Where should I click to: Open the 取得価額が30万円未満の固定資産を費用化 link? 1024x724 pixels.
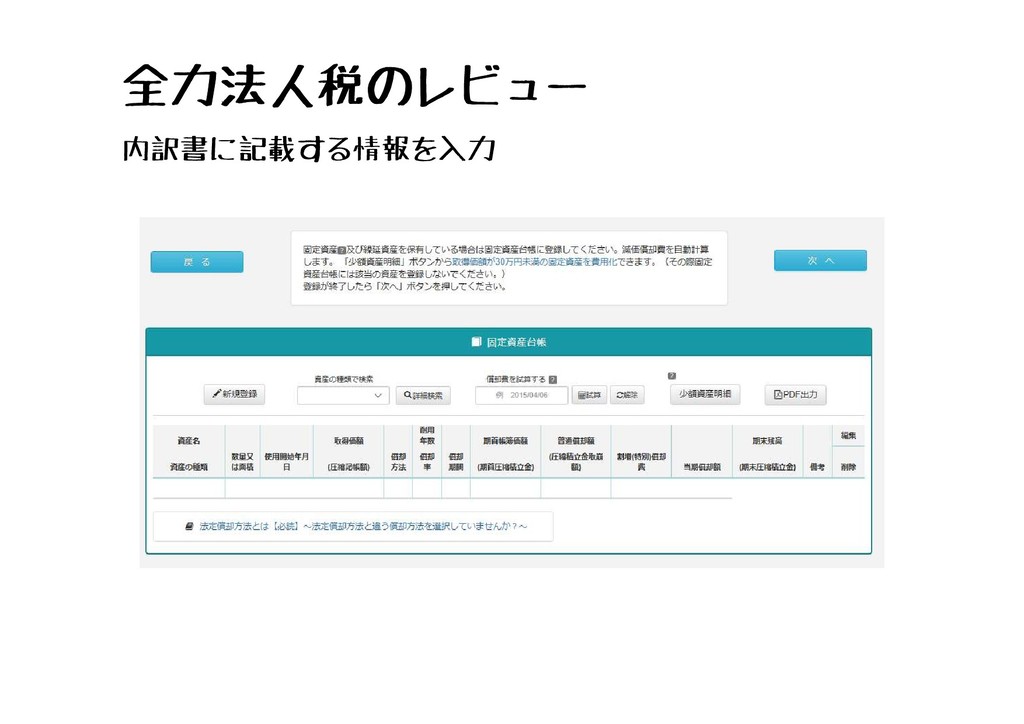534,262
